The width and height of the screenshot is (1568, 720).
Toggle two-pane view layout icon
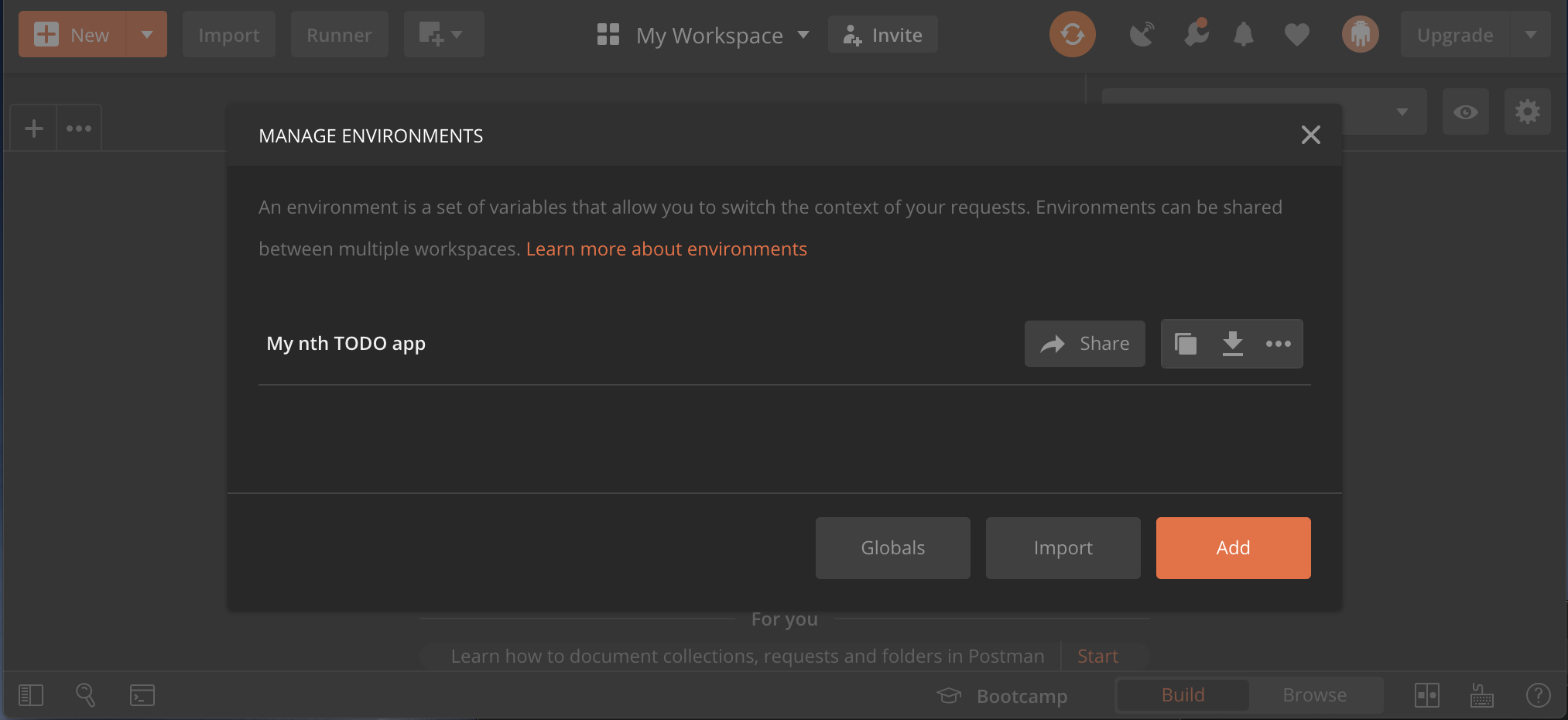(x=1426, y=695)
